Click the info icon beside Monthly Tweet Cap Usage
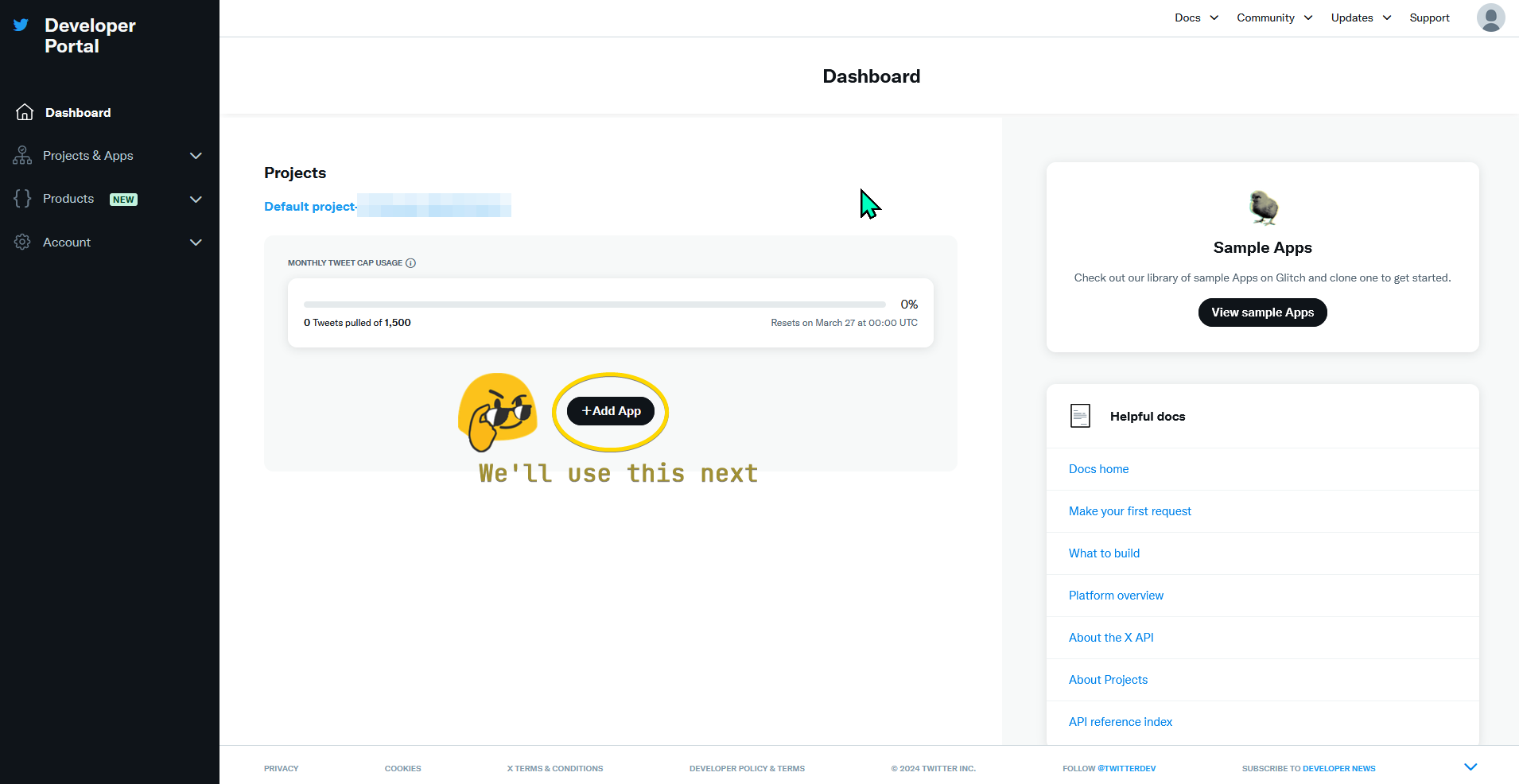 pos(410,263)
